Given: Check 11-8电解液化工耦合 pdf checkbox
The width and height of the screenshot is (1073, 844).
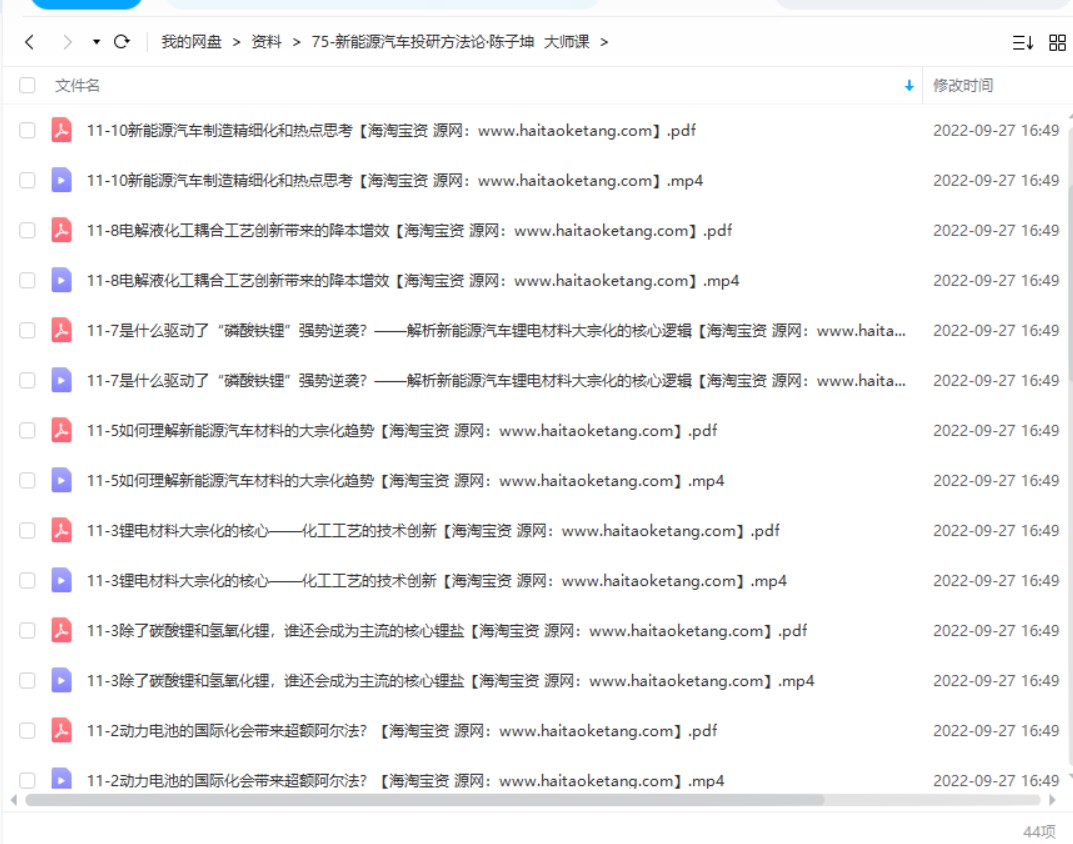Looking at the screenshot, I should [x=27, y=230].
